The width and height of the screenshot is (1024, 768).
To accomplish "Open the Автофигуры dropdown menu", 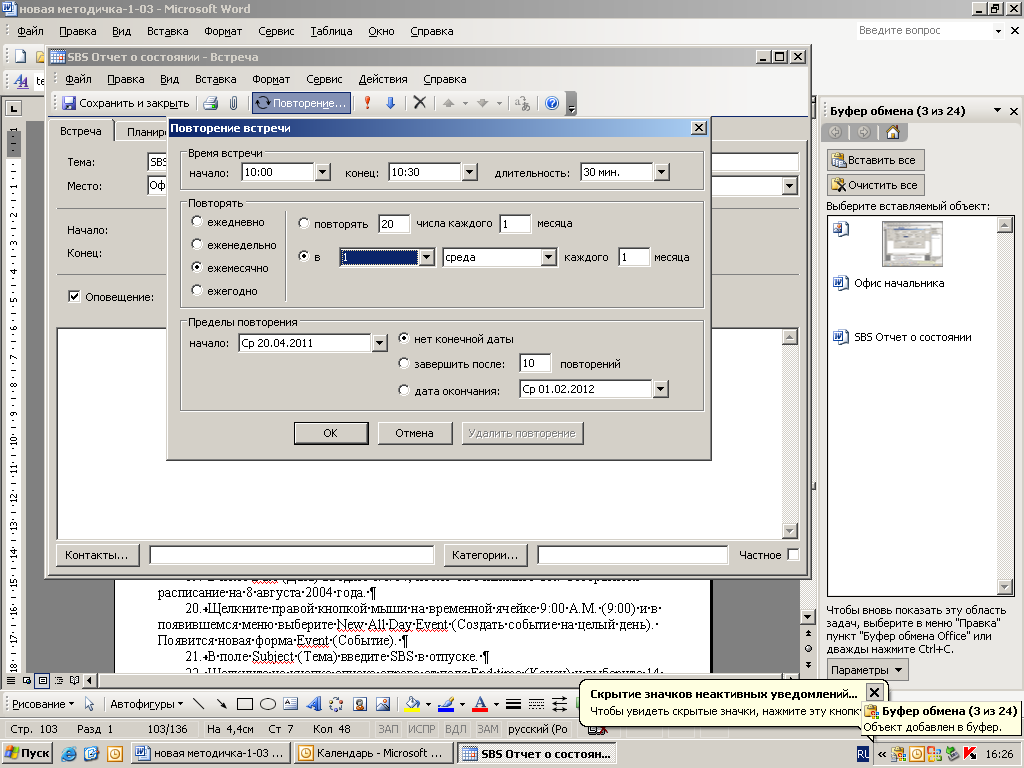I will click(146, 704).
